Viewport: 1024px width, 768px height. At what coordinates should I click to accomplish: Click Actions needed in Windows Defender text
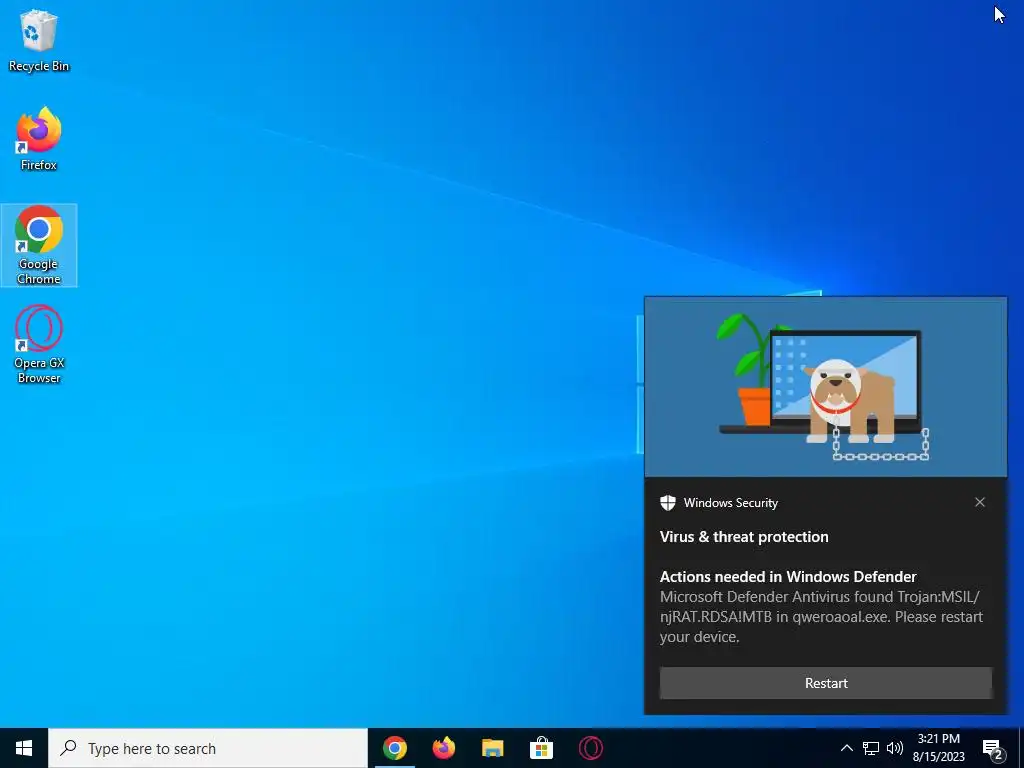tap(788, 577)
